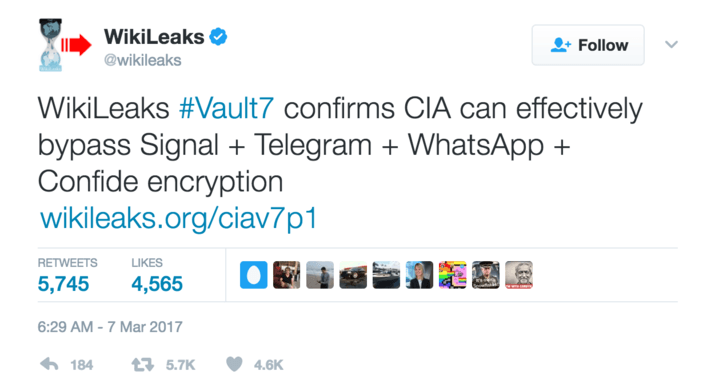This screenshot has height=386, width=719.
Task: Open the WikiLeaks display name
Action: pos(154,37)
